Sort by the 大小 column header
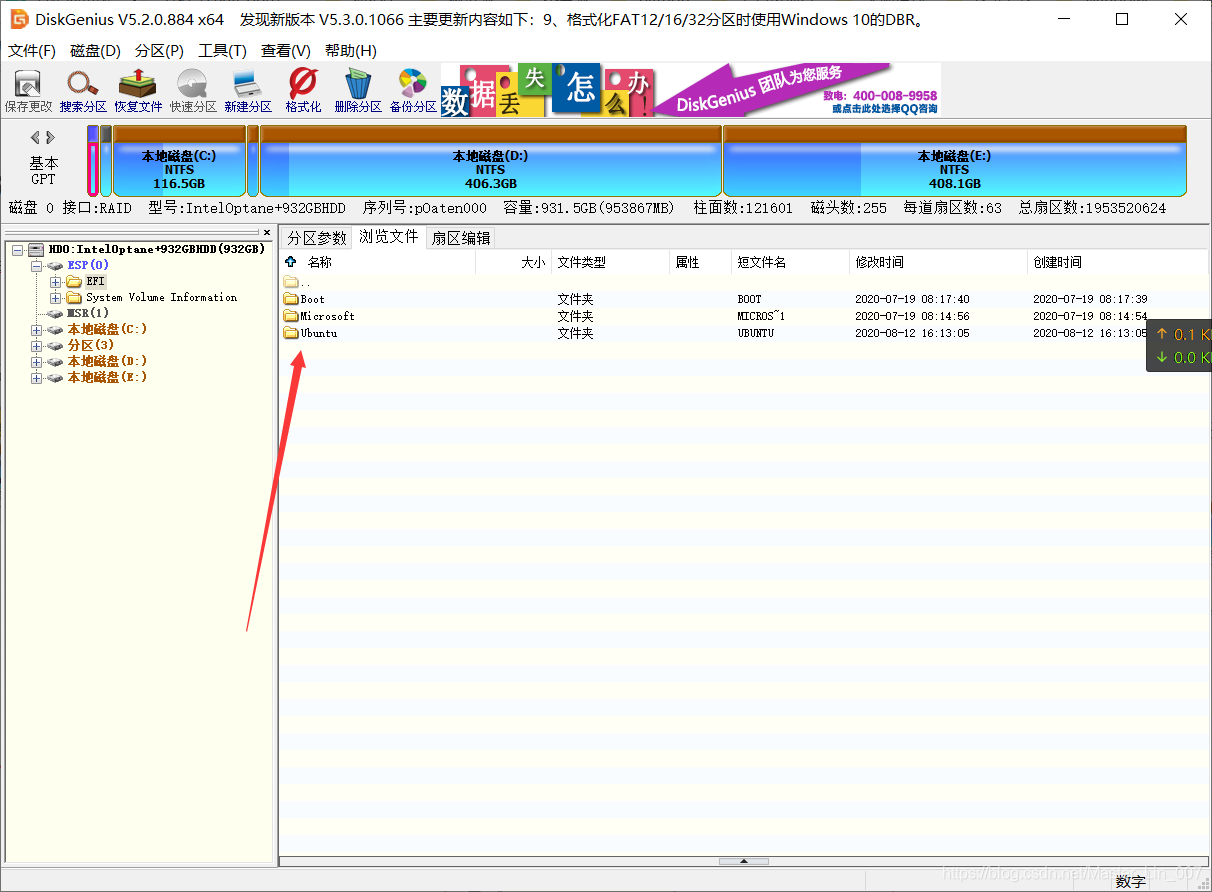Screen dimensions: 1212x892 pyautogui.click(x=533, y=262)
